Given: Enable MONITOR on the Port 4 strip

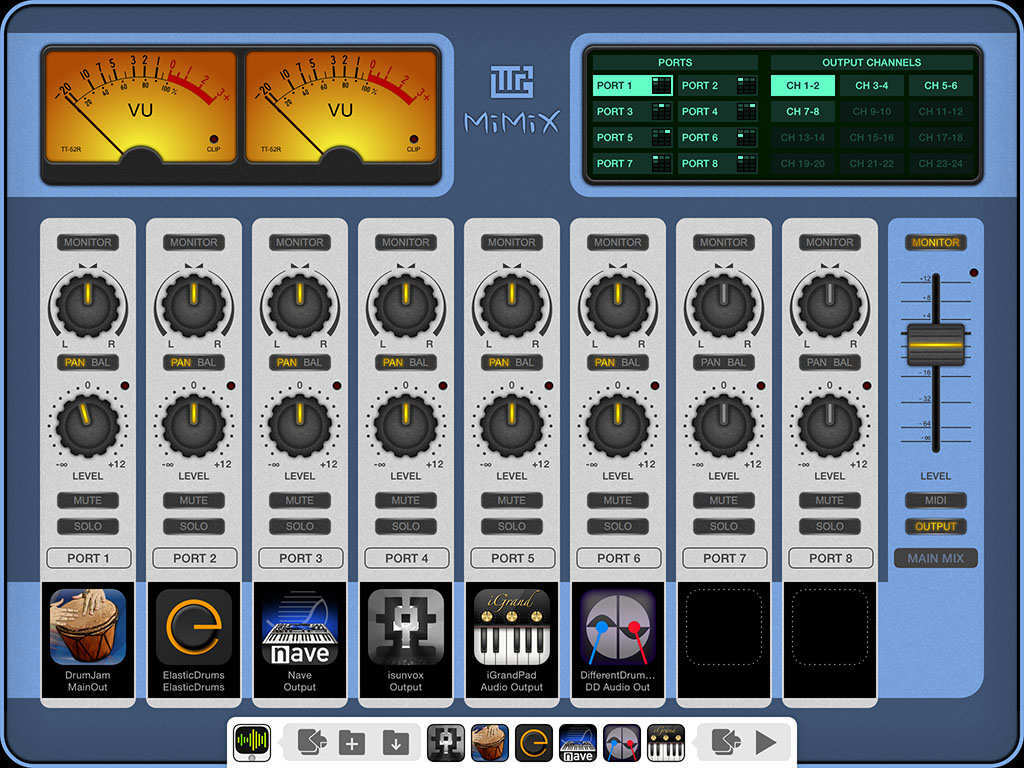Looking at the screenshot, I should click(x=406, y=242).
